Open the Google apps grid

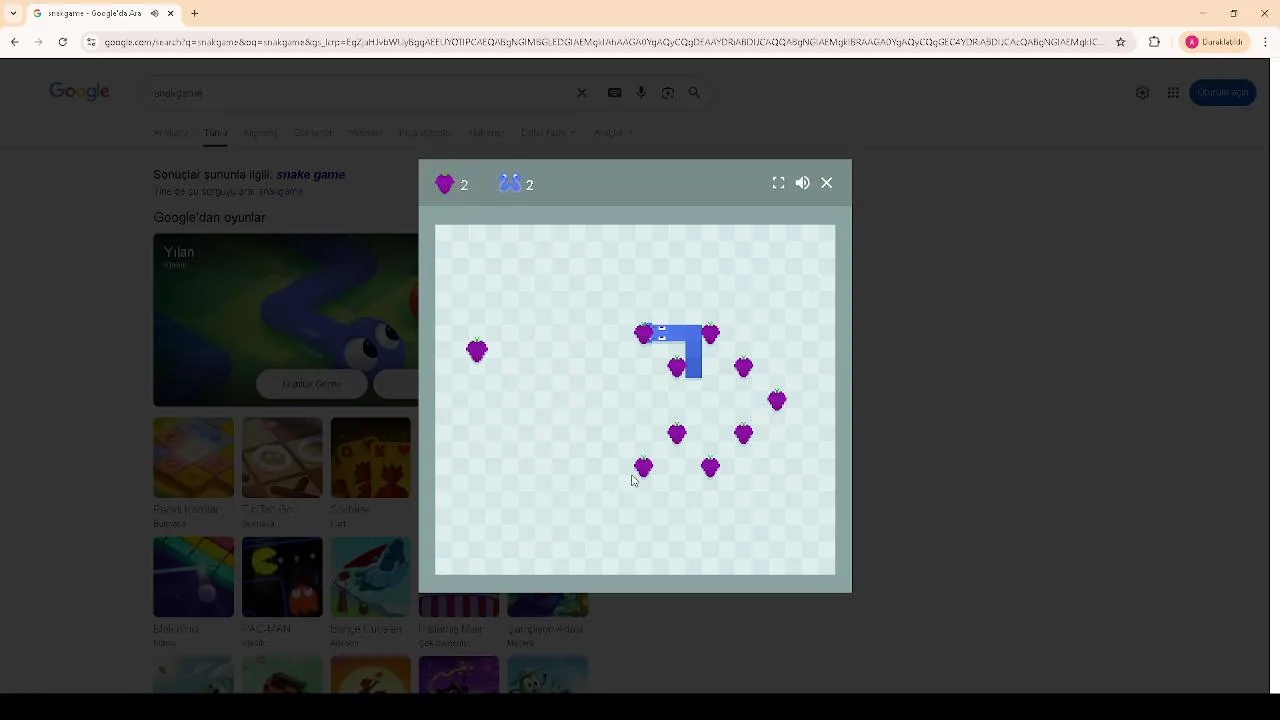pos(1173,93)
